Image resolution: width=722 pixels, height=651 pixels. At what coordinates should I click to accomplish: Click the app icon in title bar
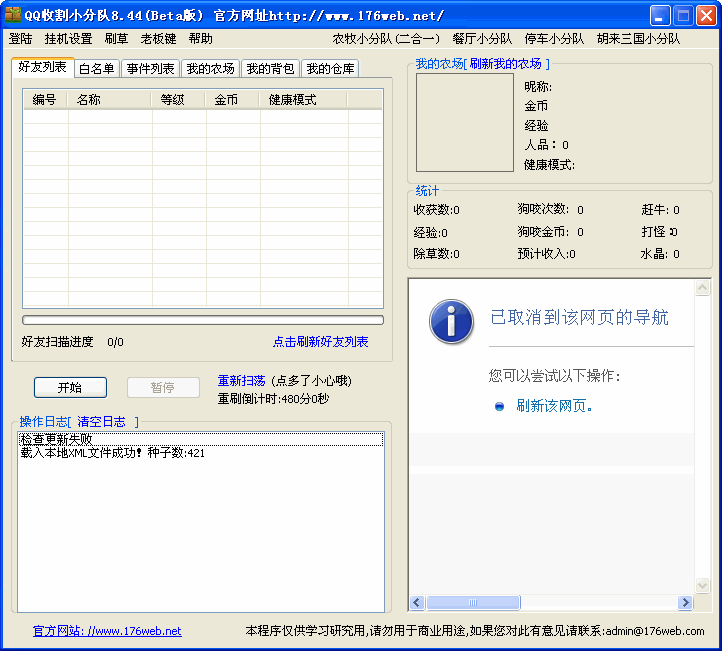pos(13,15)
